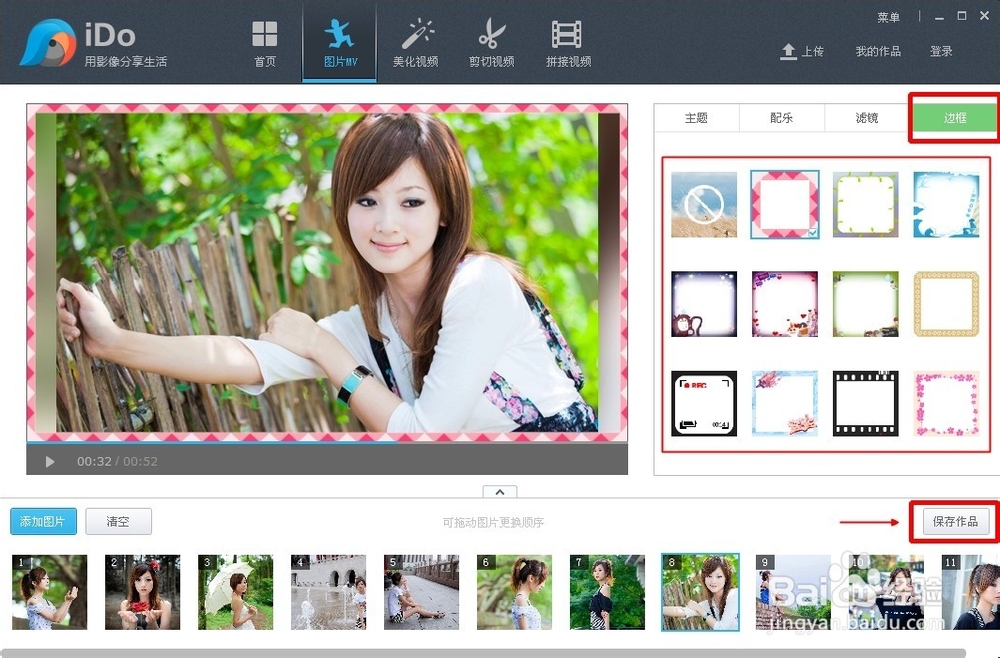Click the main preview image
Screen dimensions: 1000x658
pyautogui.click(x=327, y=272)
